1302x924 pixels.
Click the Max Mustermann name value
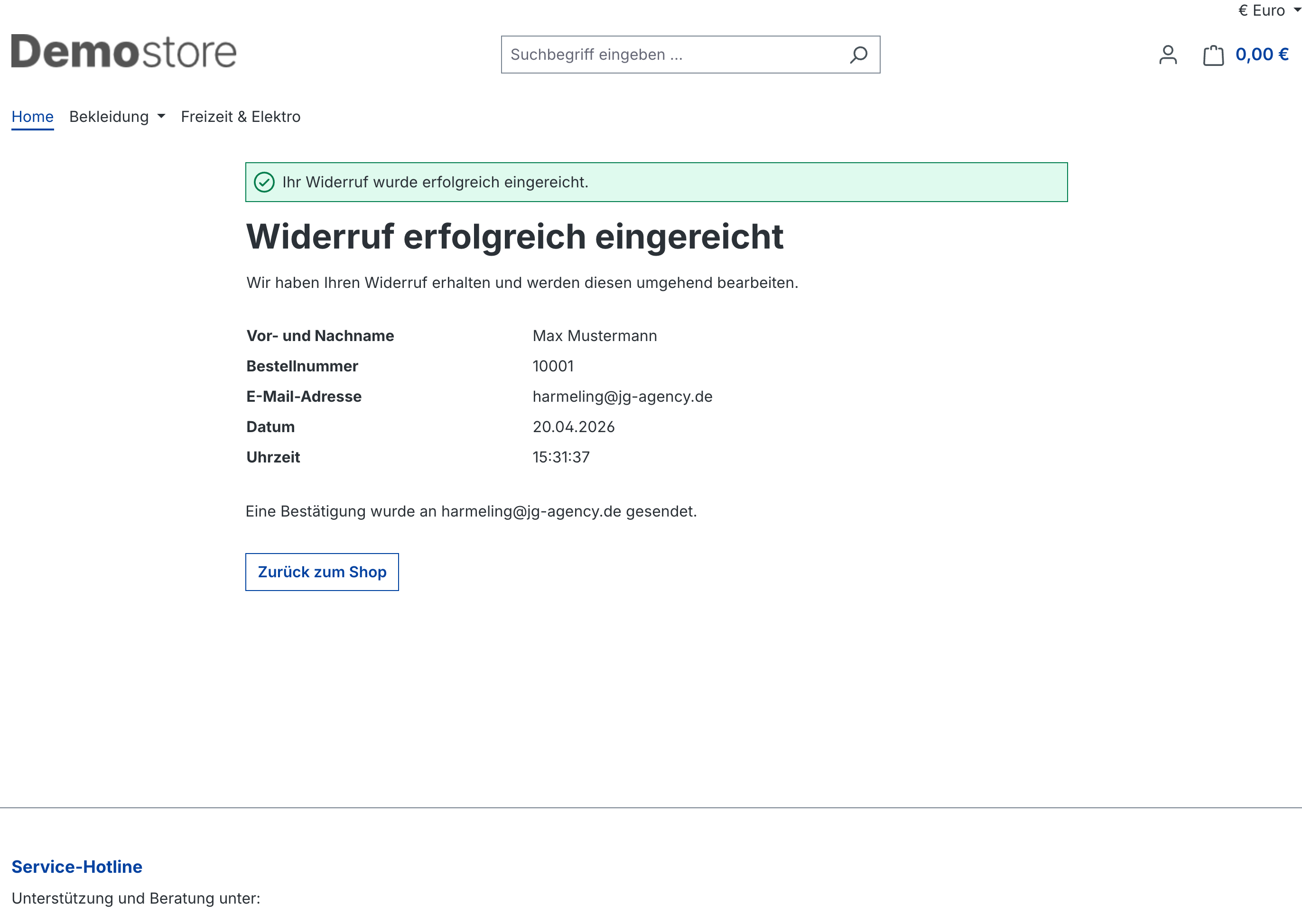594,336
